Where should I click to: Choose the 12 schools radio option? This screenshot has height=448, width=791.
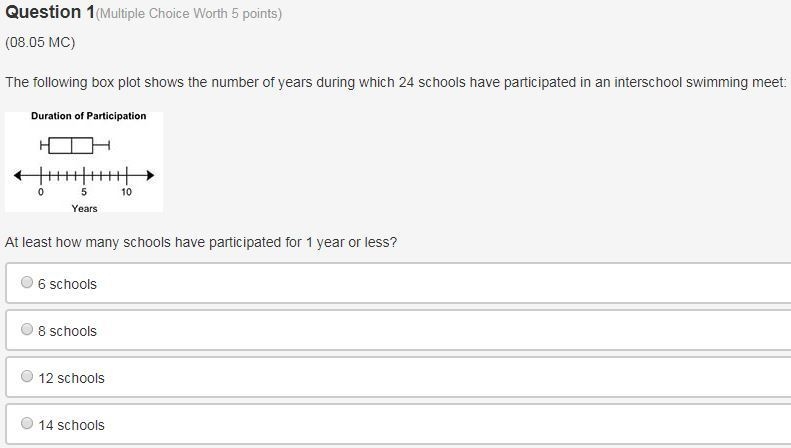tap(27, 376)
